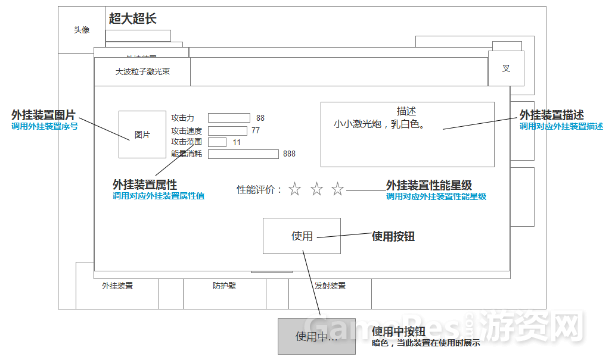This screenshot has width=609, height=361.
Task: Click the 攻击速度 value bar
Action: 228,131
